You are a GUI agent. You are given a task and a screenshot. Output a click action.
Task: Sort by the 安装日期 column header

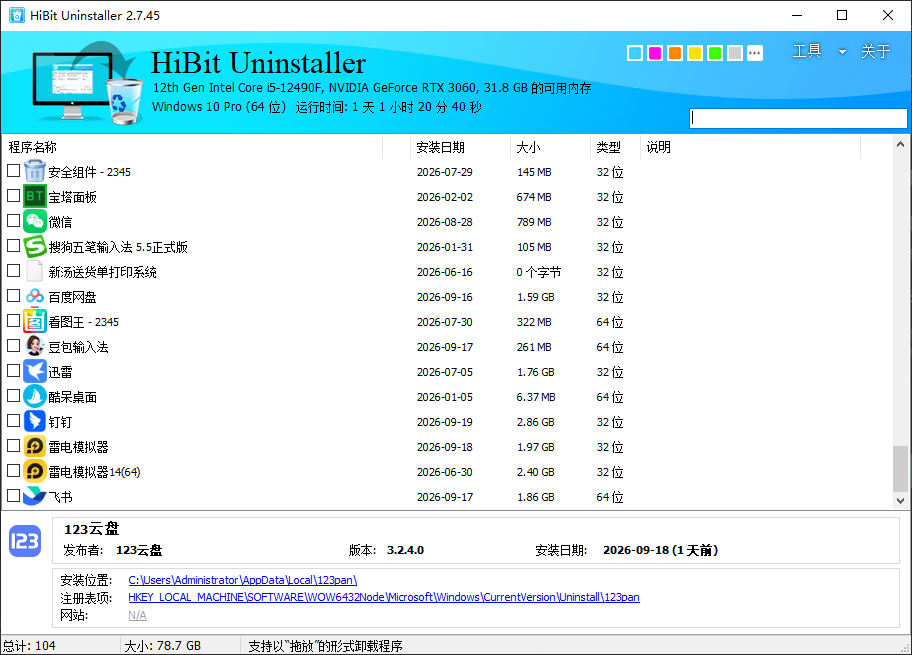[460, 147]
